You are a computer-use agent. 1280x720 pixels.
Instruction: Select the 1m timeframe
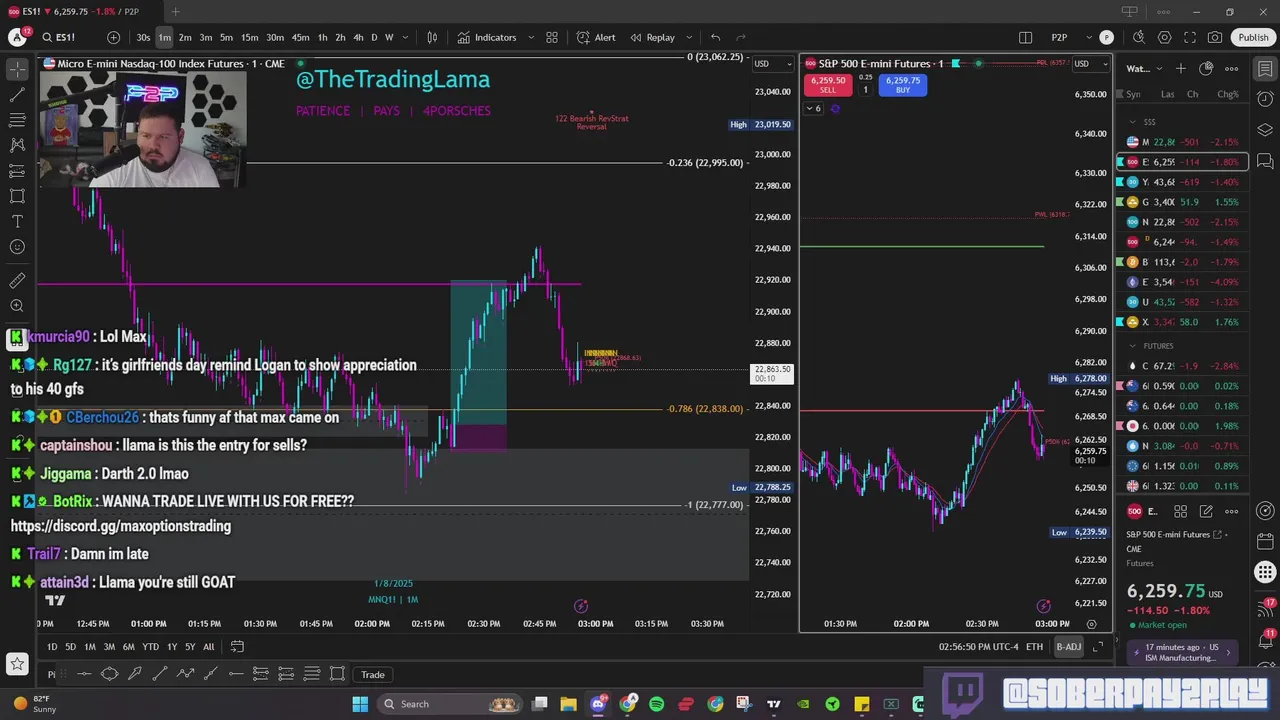[164, 37]
